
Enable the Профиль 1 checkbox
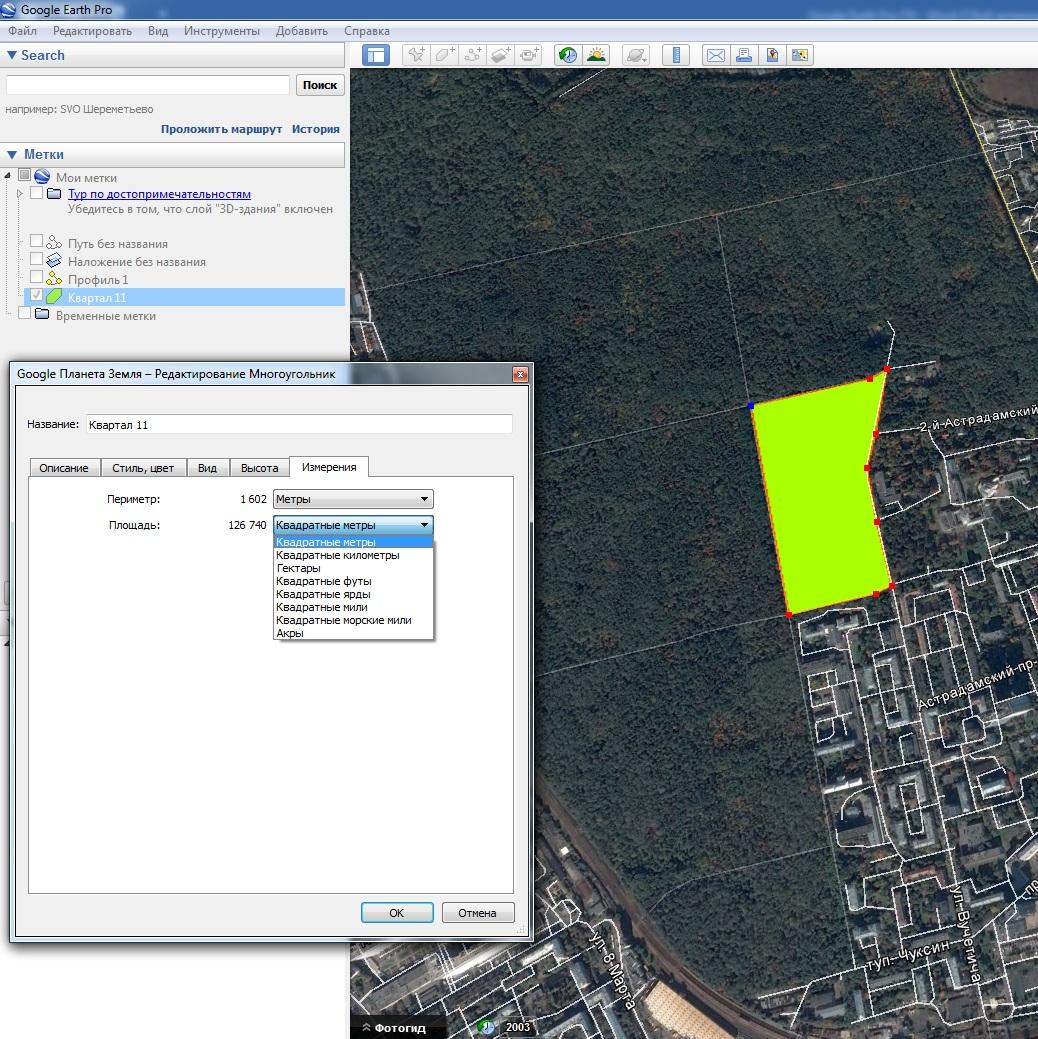coord(37,278)
